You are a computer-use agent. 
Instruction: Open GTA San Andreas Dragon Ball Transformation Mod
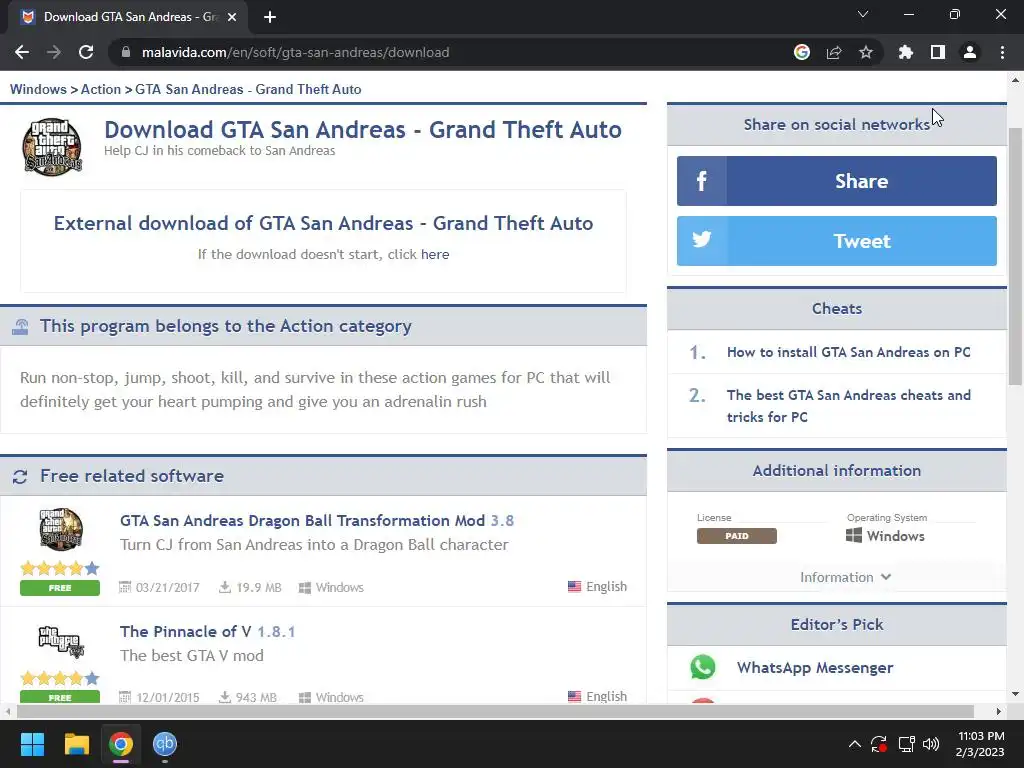pyautogui.click(x=317, y=520)
